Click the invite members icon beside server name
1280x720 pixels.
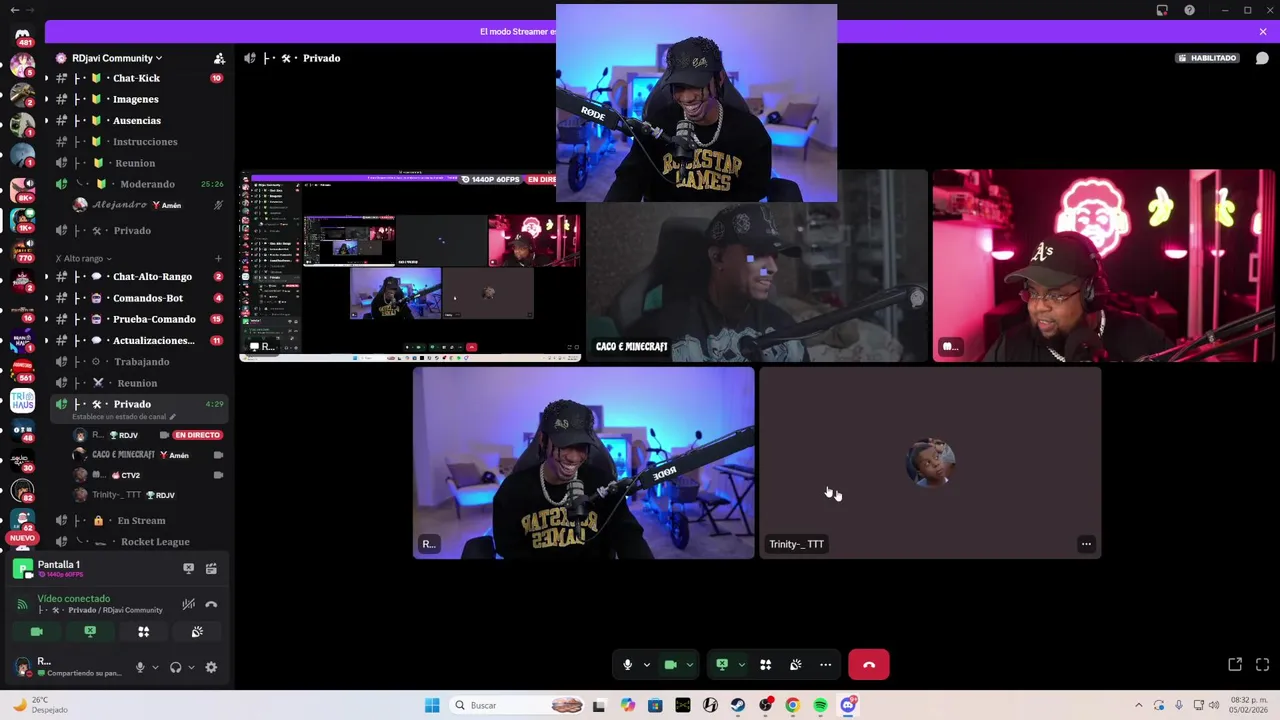[219, 58]
